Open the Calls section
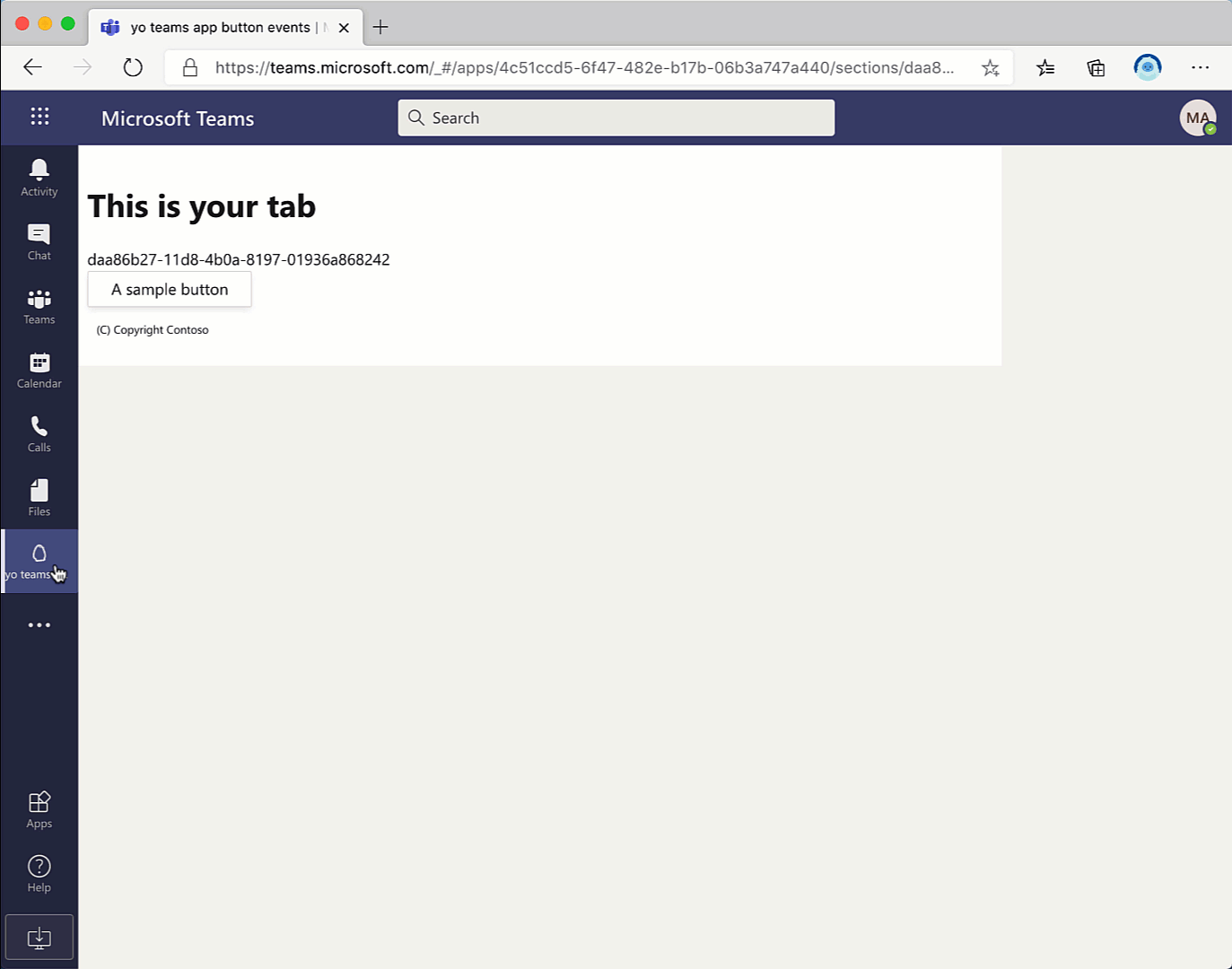 coord(39,433)
